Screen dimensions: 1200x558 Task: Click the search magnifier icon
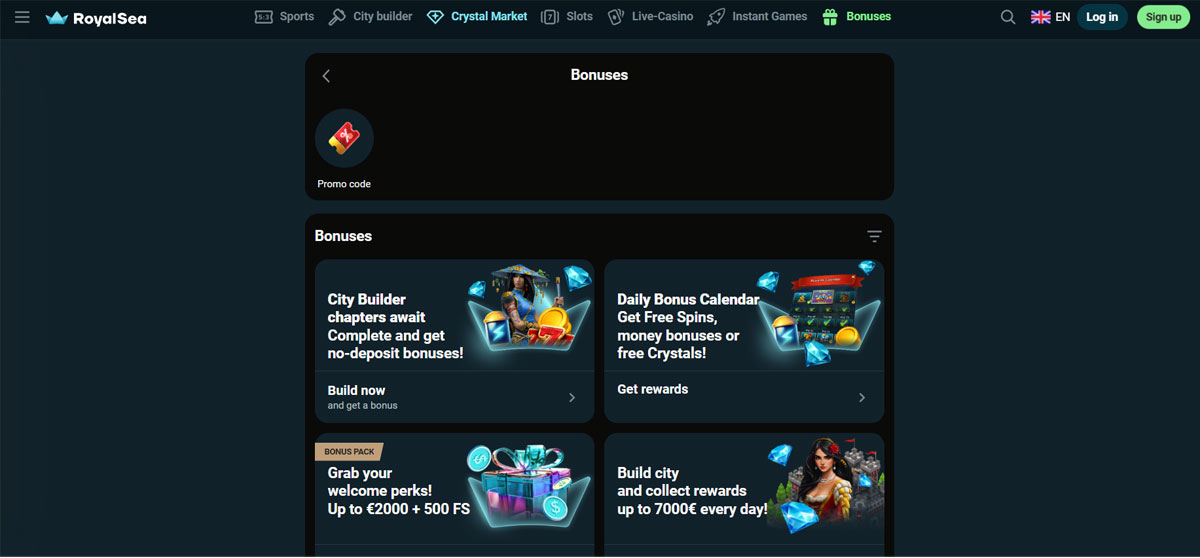(1008, 17)
